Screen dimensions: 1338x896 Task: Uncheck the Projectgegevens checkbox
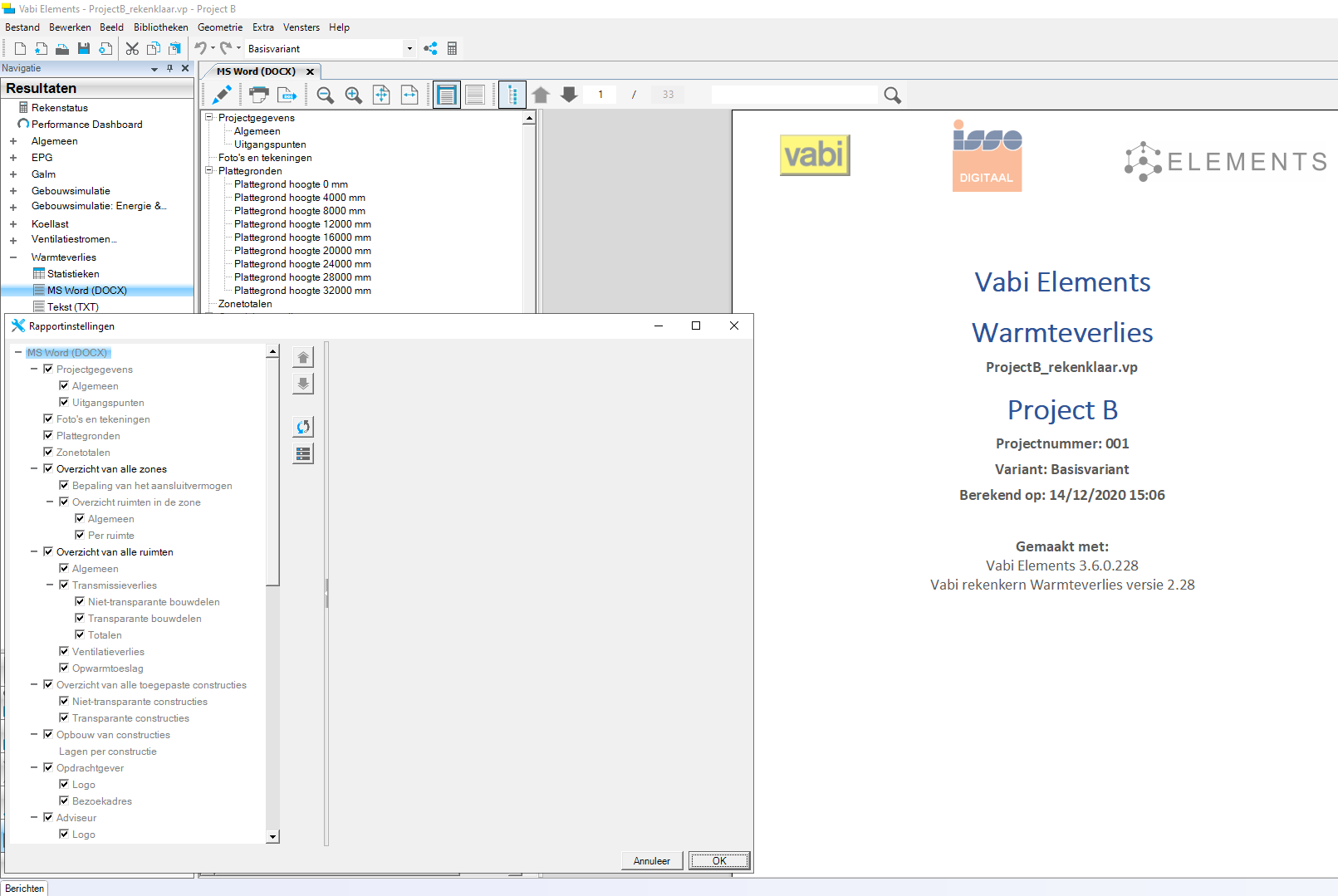tap(48, 369)
